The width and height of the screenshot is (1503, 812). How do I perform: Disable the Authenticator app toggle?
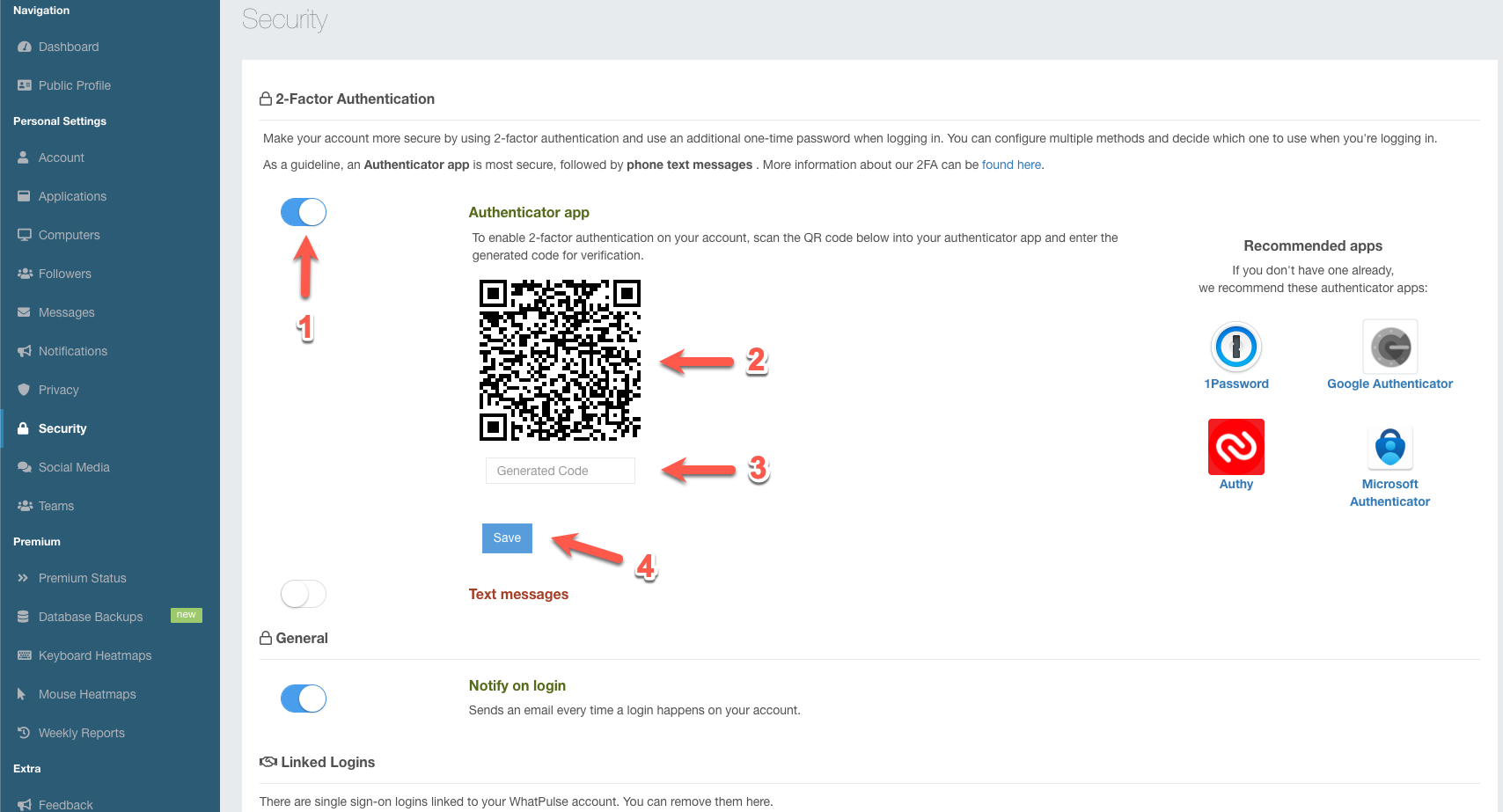click(304, 212)
